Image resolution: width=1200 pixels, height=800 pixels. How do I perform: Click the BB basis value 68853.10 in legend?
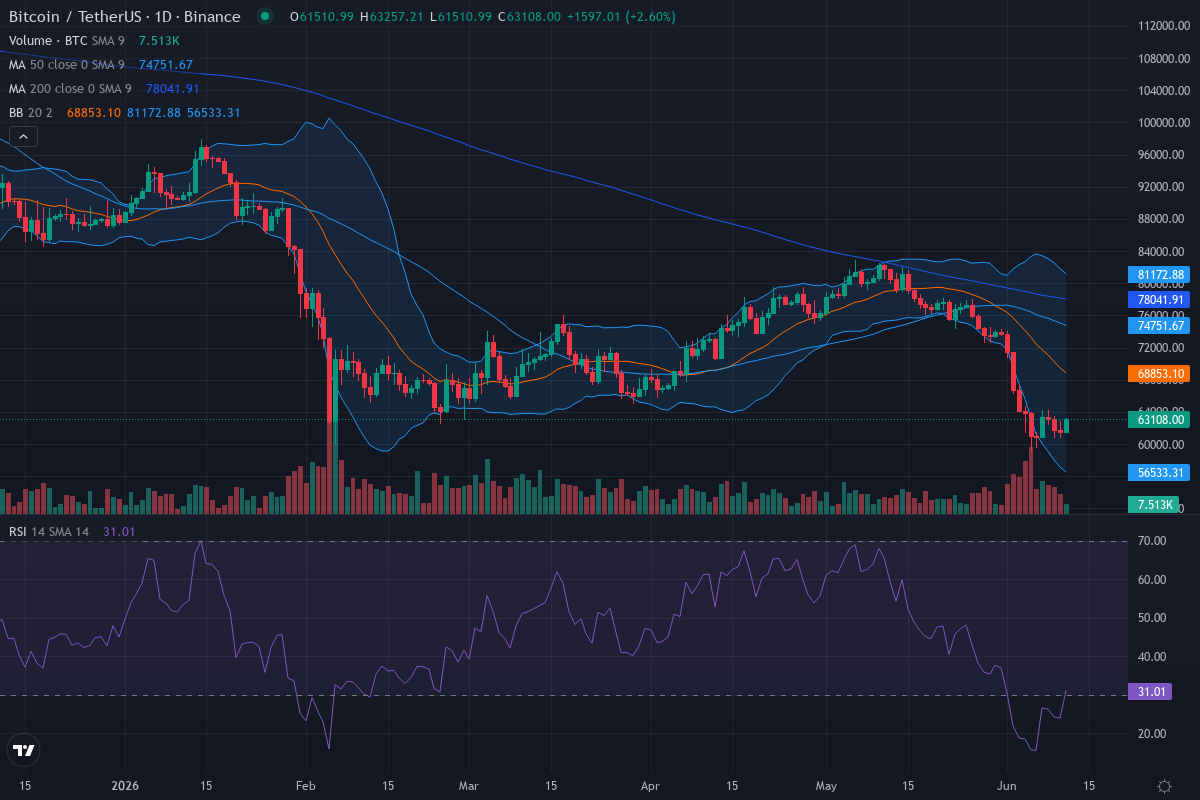[94, 112]
